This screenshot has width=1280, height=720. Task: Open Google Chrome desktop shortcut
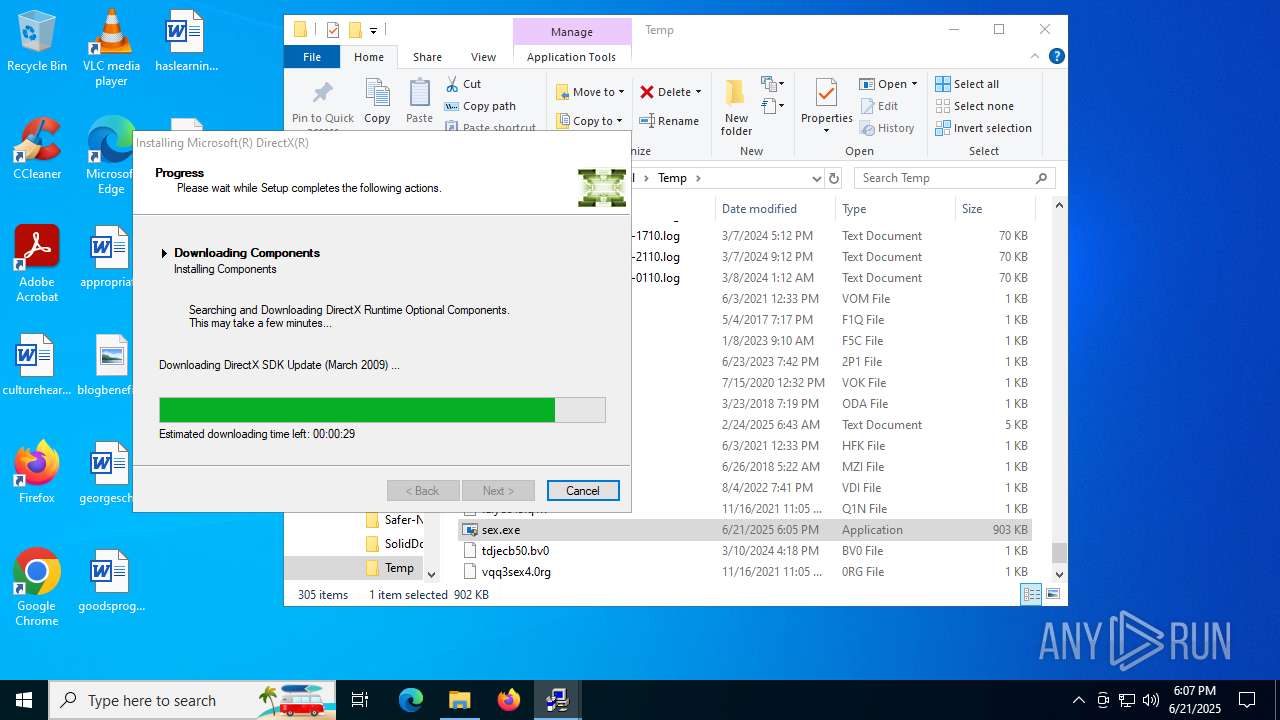tap(37, 588)
